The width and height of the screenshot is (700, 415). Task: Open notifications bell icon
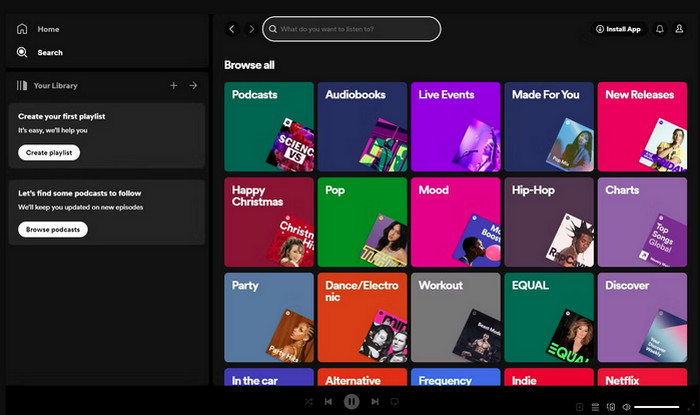(x=659, y=29)
